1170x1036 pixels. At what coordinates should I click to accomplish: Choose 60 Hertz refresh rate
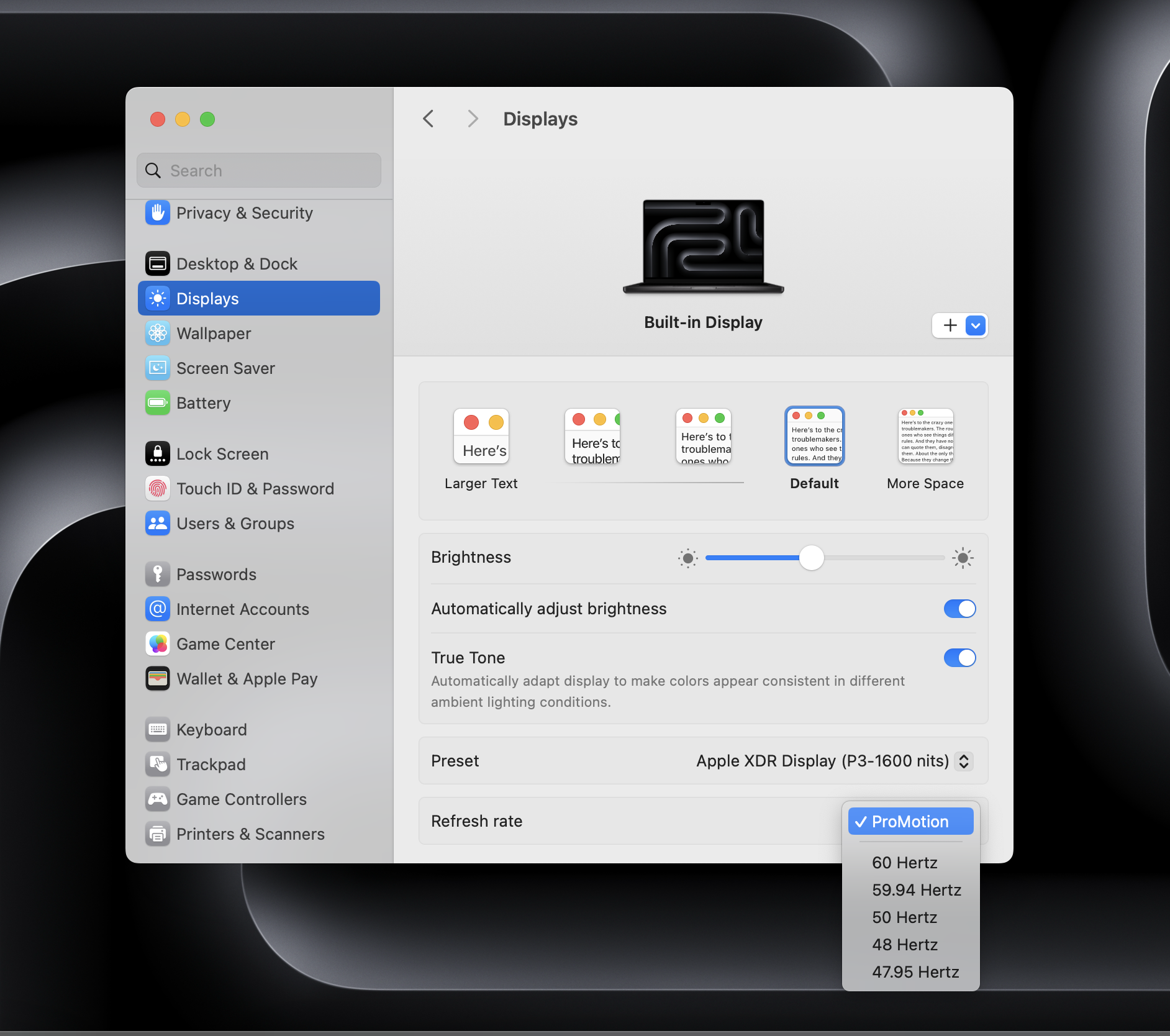tap(905, 863)
